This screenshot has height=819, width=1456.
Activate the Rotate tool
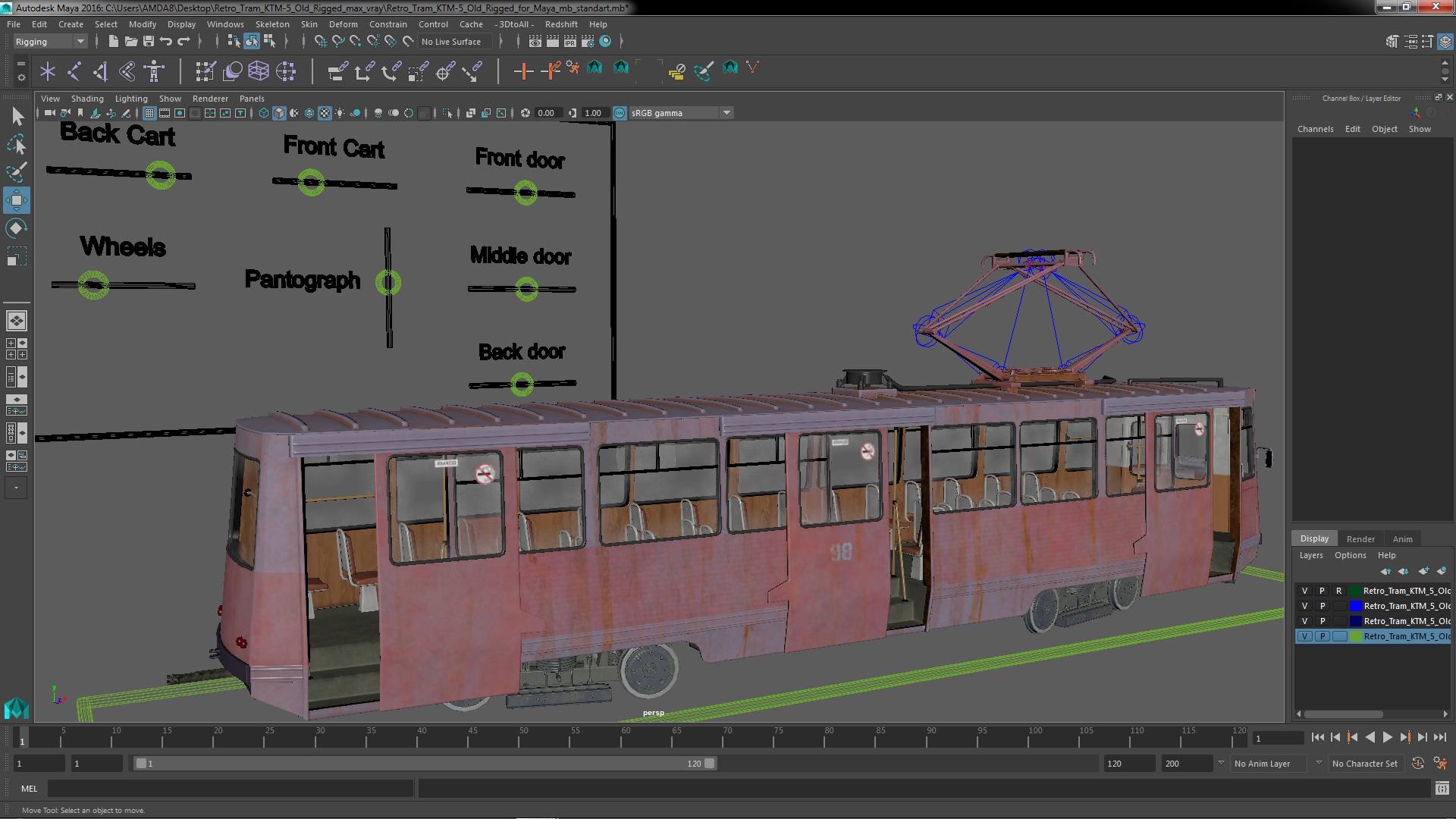click(x=16, y=228)
